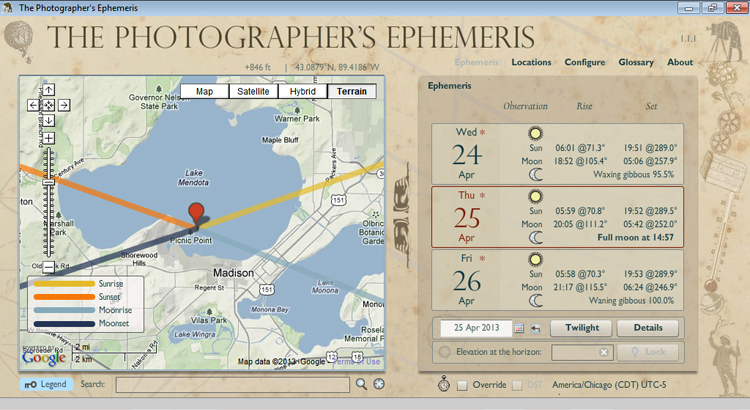Select the Fri 26 Apr day panel
750x410 pixels.
(x=557, y=280)
